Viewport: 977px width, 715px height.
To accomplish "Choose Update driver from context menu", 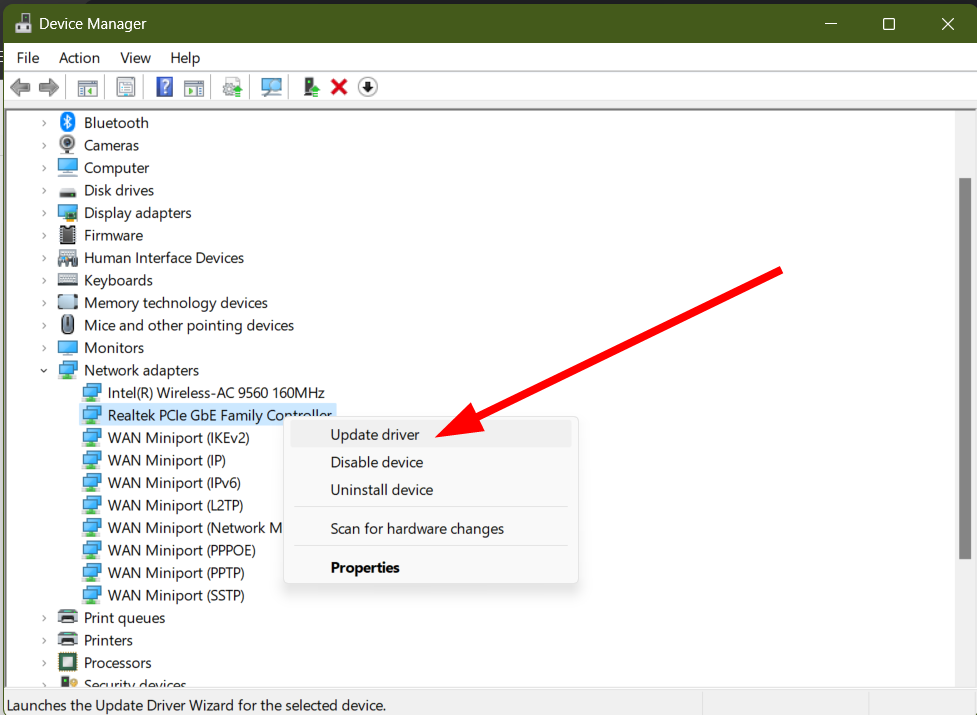I will (x=431, y=435).
